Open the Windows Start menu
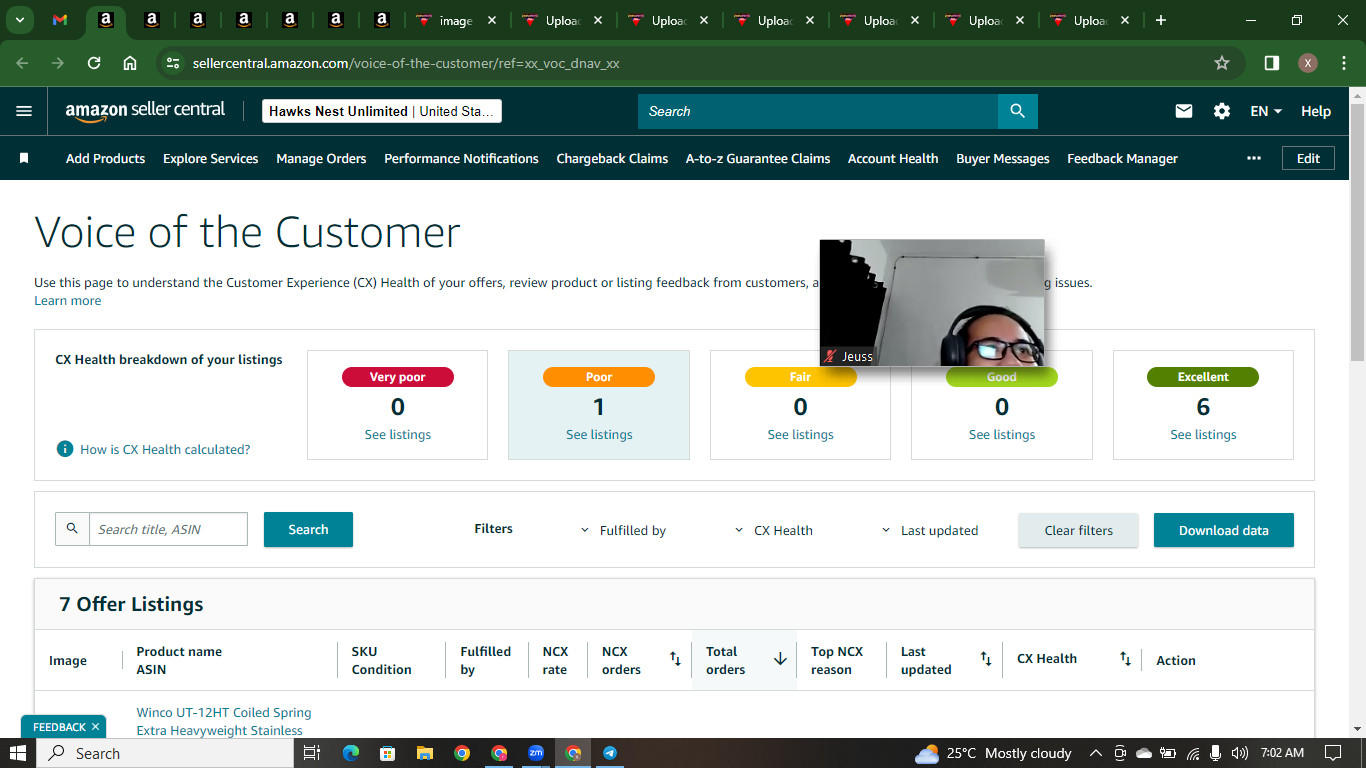 pyautogui.click(x=18, y=753)
